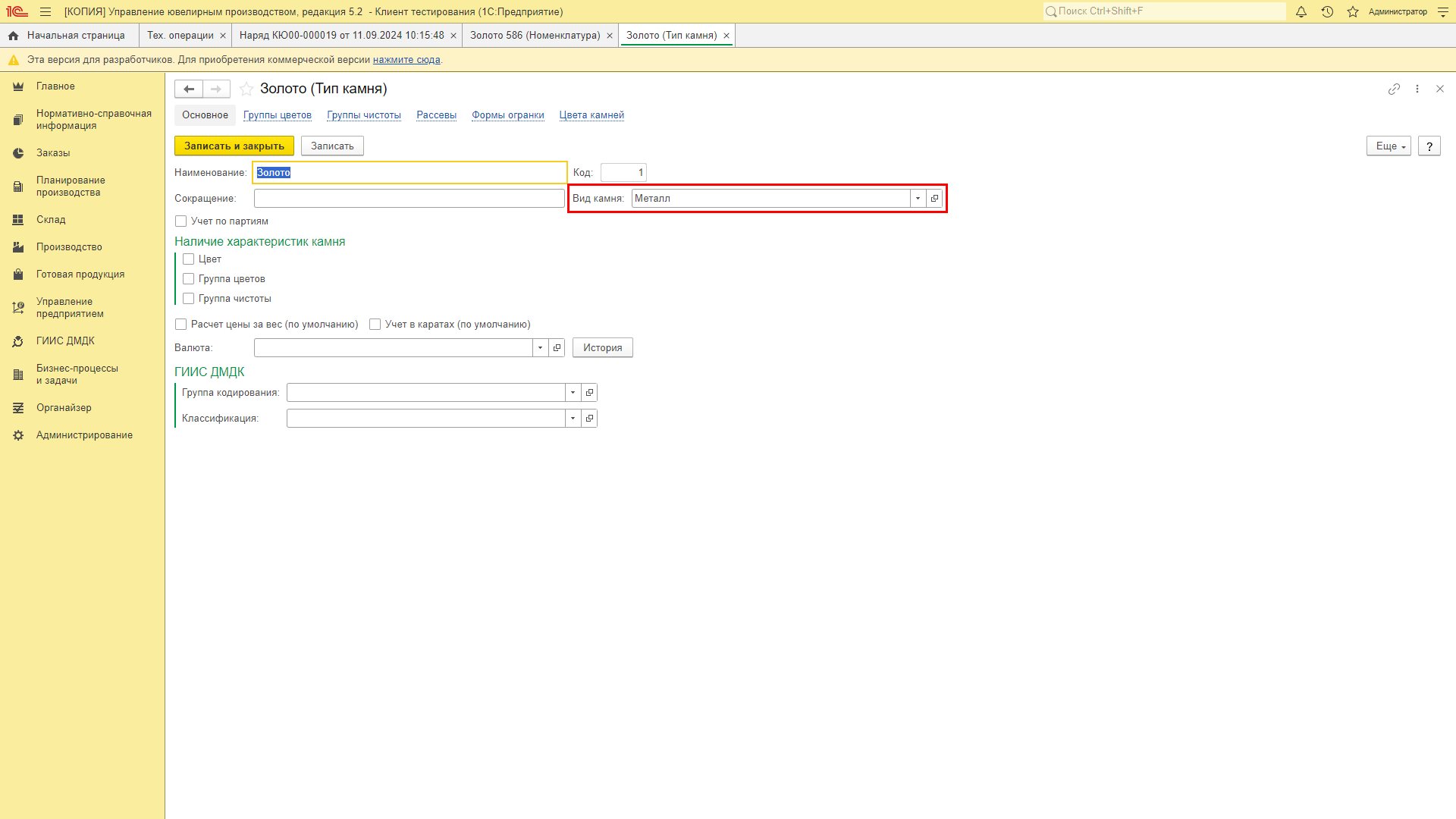The width and height of the screenshot is (1456, 819).
Task: Open Заказы section
Action: (53, 153)
